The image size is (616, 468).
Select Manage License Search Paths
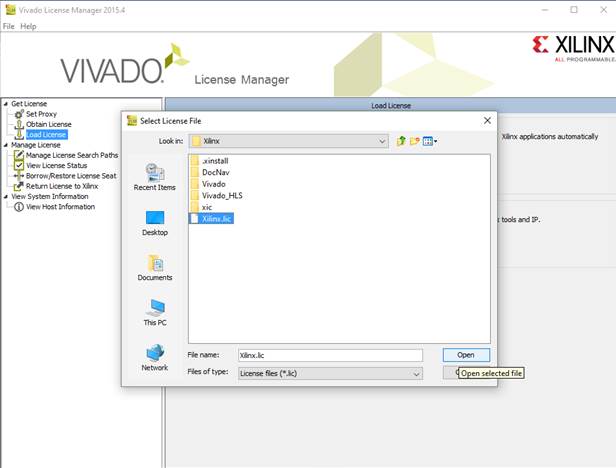72,155
